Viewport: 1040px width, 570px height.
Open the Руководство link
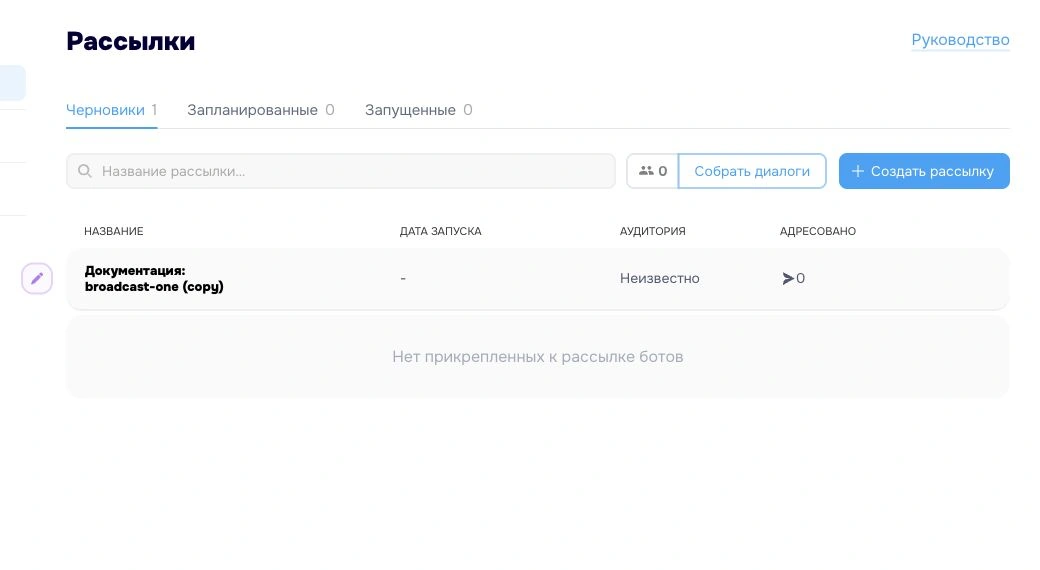coord(960,40)
